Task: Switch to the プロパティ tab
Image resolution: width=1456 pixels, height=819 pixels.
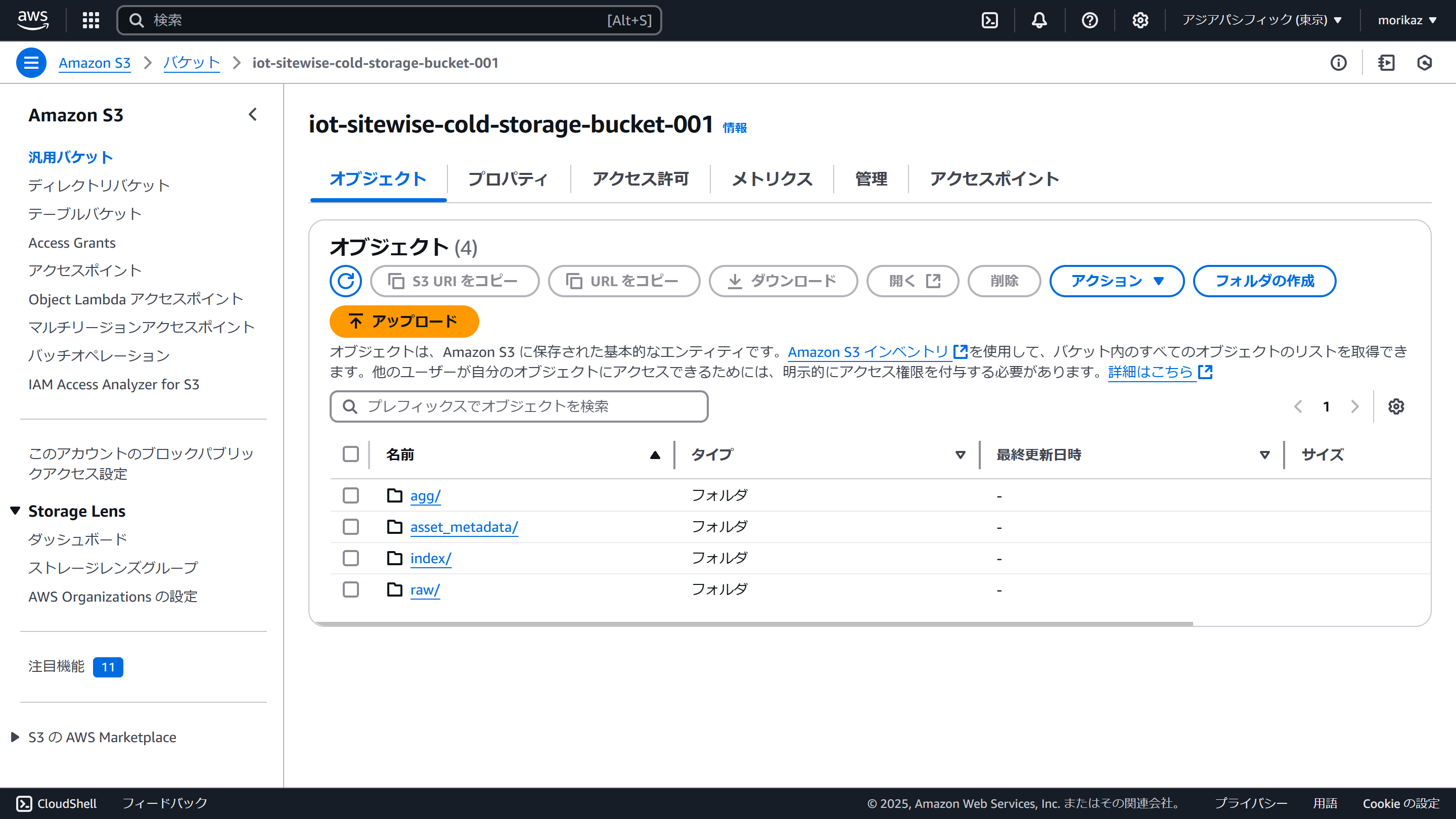Action: (508, 179)
